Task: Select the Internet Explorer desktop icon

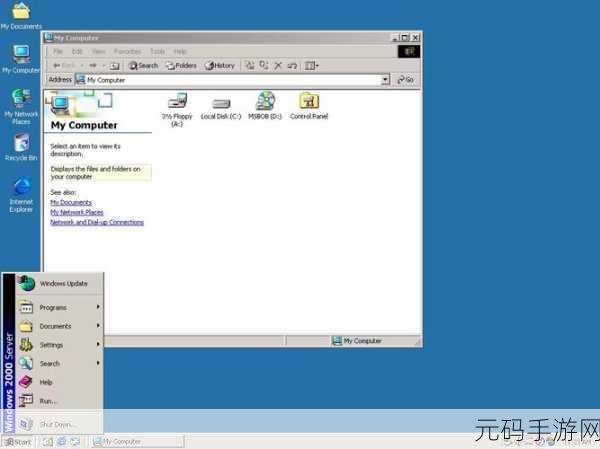Action: [x=21, y=195]
